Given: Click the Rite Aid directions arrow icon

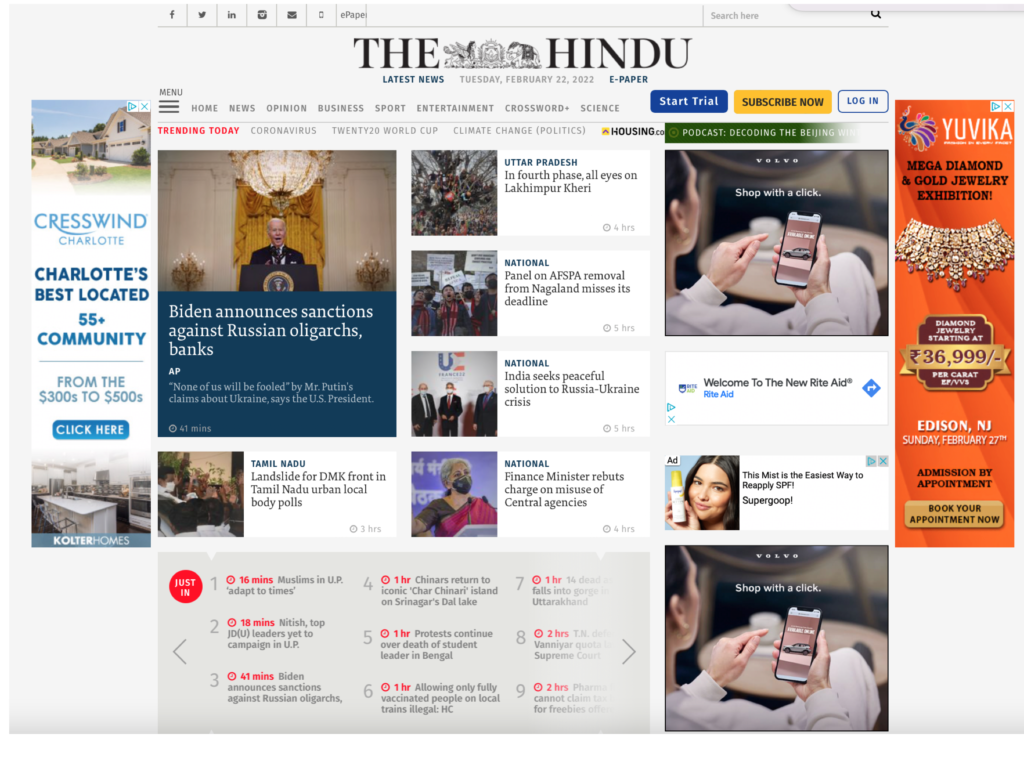Looking at the screenshot, I should point(871,388).
